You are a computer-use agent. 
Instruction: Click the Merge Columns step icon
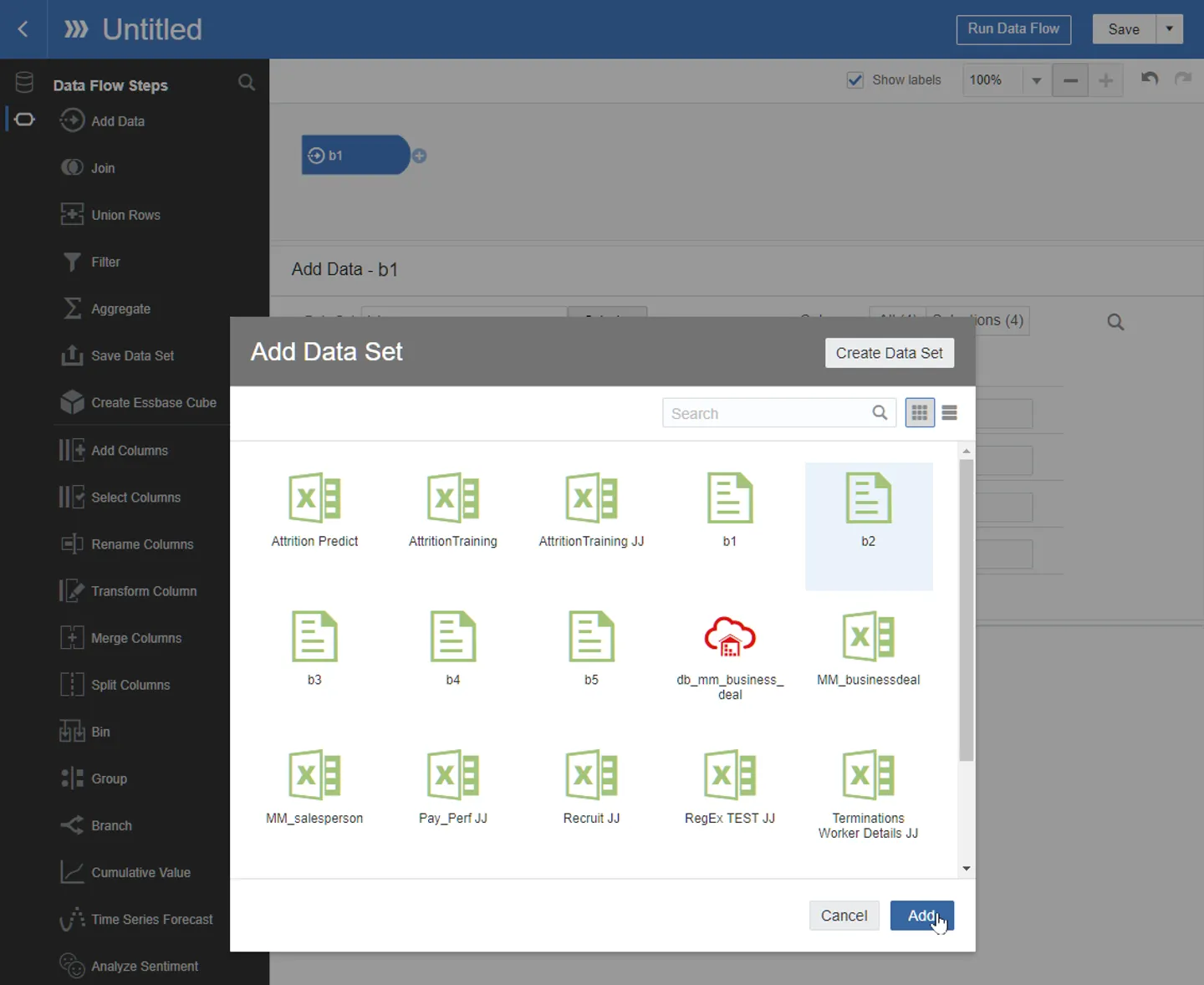72,637
